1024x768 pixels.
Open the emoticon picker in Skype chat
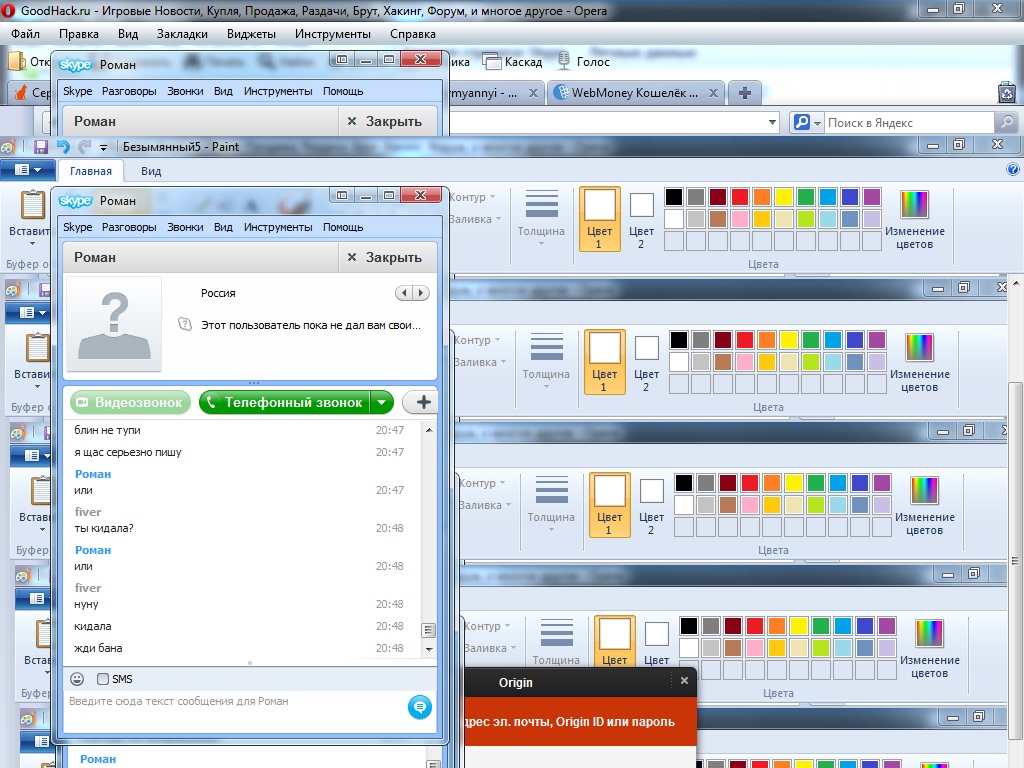point(77,679)
